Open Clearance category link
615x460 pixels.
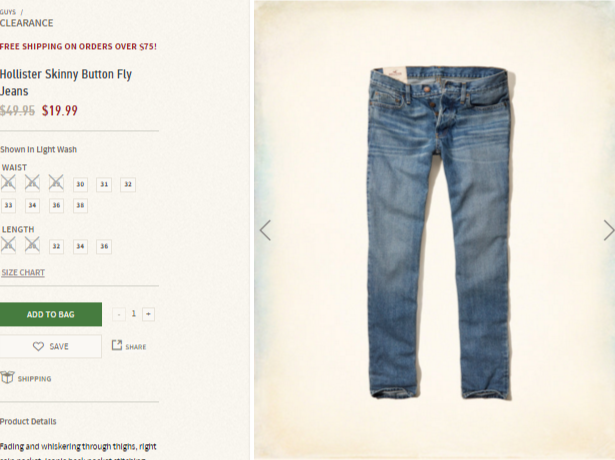pos(26,23)
